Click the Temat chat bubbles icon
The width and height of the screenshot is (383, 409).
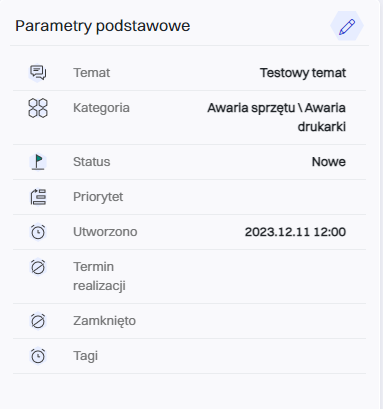click(38, 73)
